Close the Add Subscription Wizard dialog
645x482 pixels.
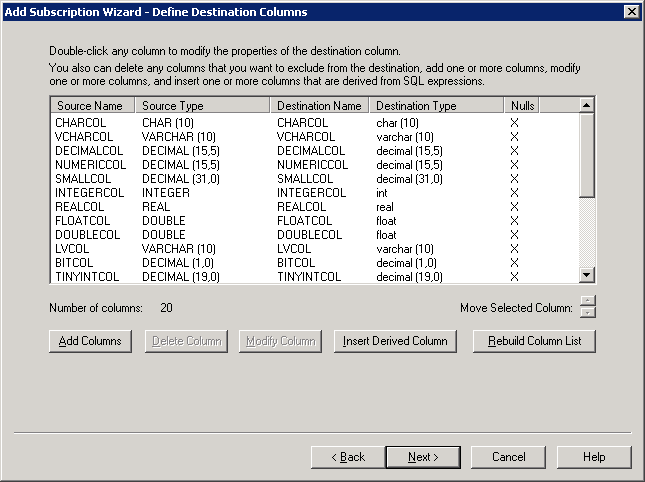(x=631, y=12)
